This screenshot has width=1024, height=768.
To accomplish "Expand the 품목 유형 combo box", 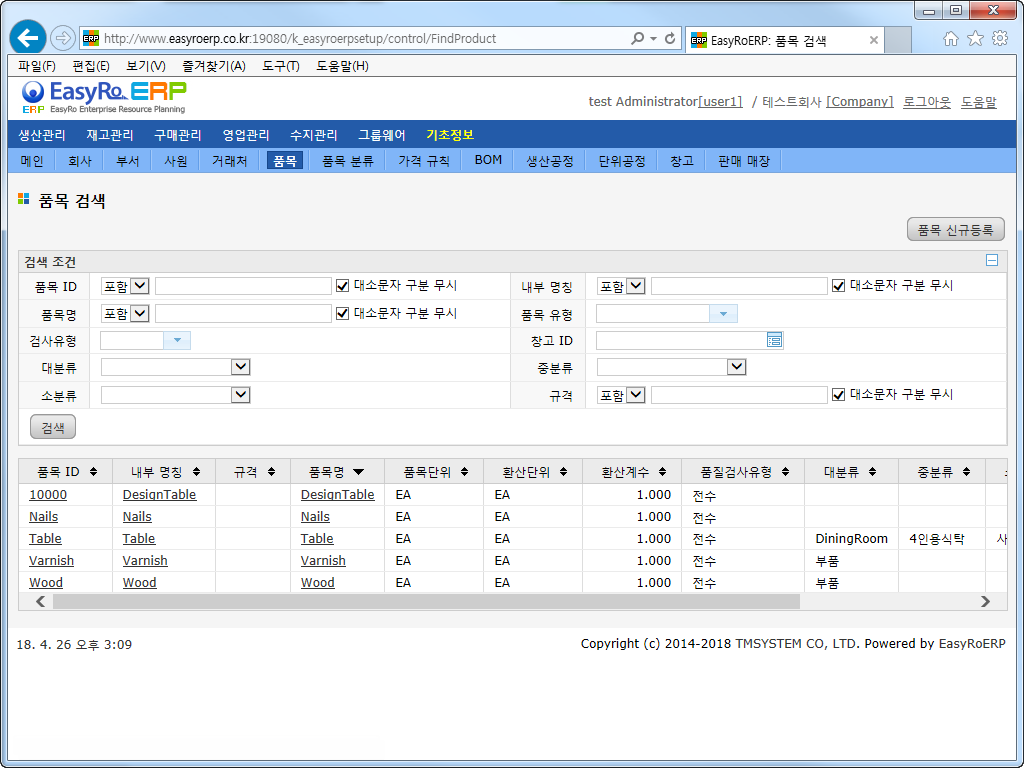I will (723, 314).
